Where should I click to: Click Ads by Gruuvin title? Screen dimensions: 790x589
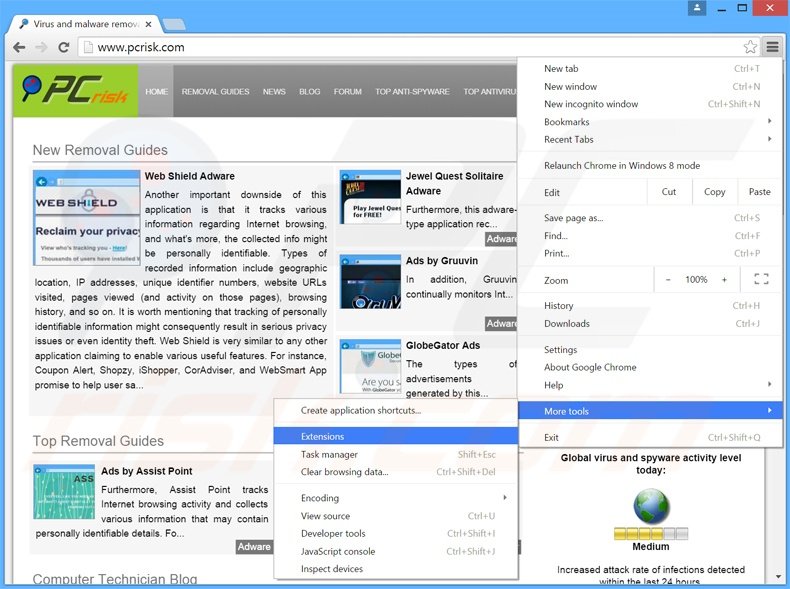tap(442, 261)
